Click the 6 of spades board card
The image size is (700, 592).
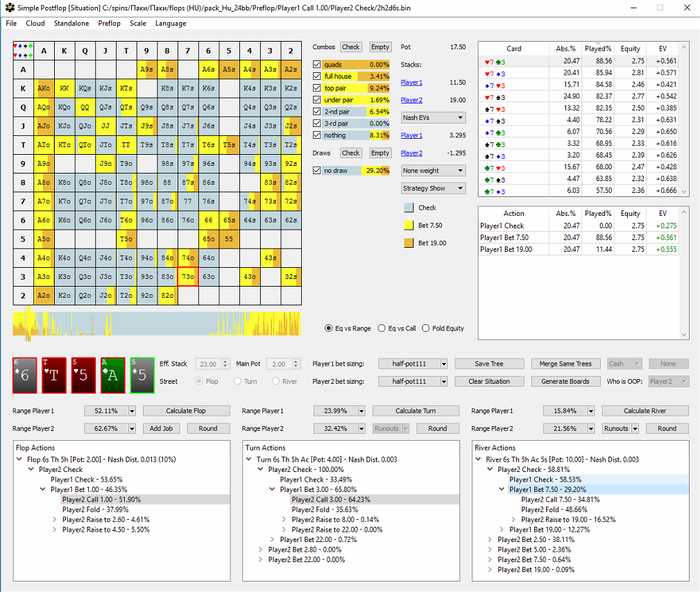(x=25, y=375)
